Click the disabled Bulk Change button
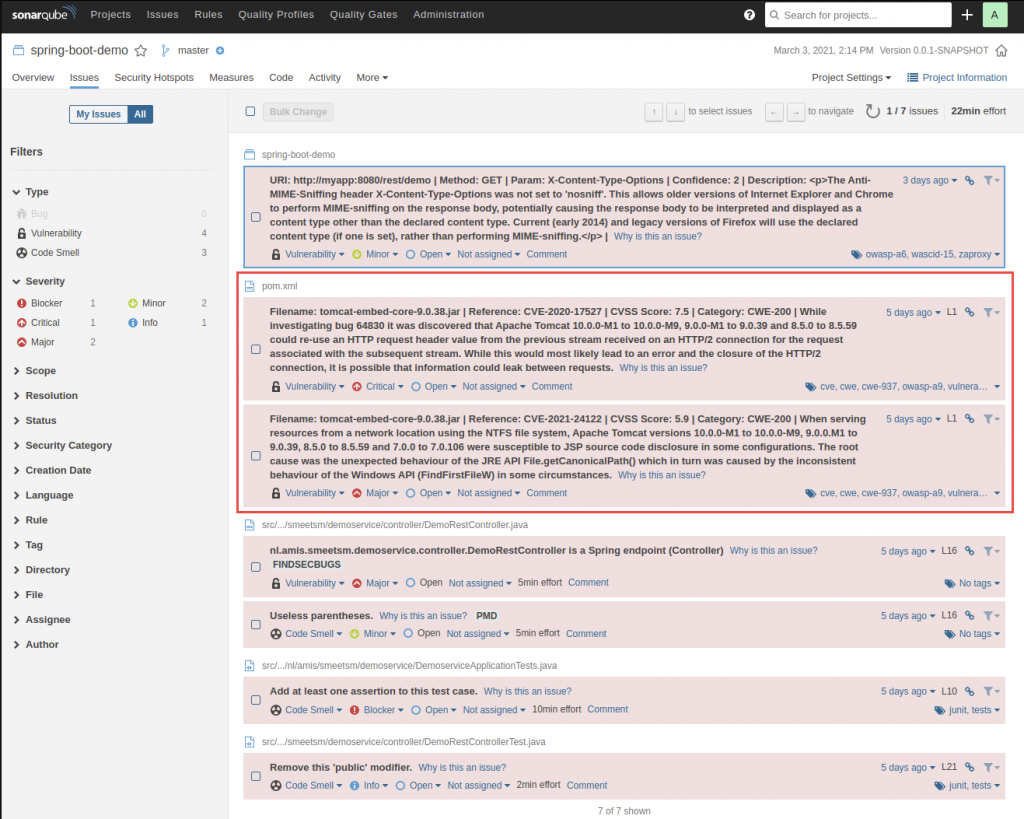The image size is (1024, 819). (x=298, y=112)
